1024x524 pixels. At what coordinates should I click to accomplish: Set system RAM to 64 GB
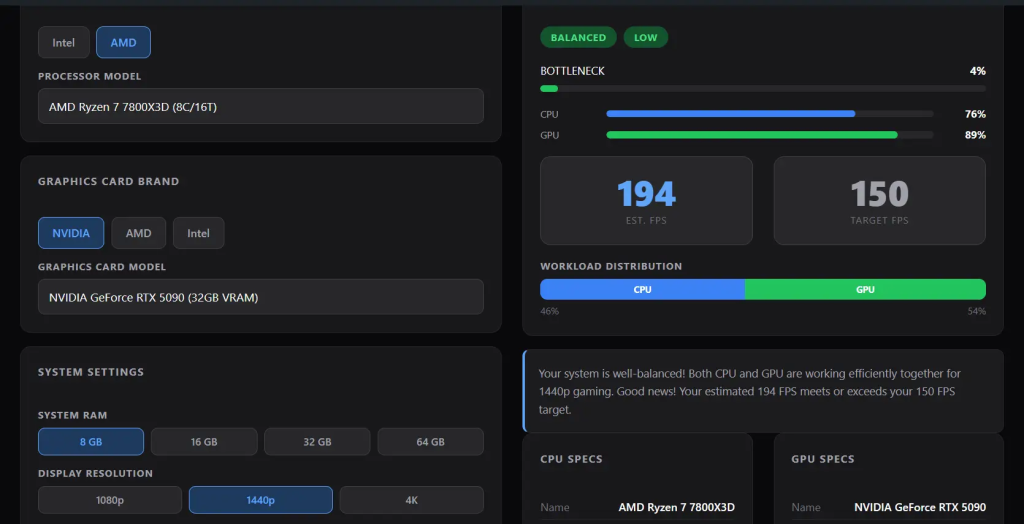click(430, 442)
